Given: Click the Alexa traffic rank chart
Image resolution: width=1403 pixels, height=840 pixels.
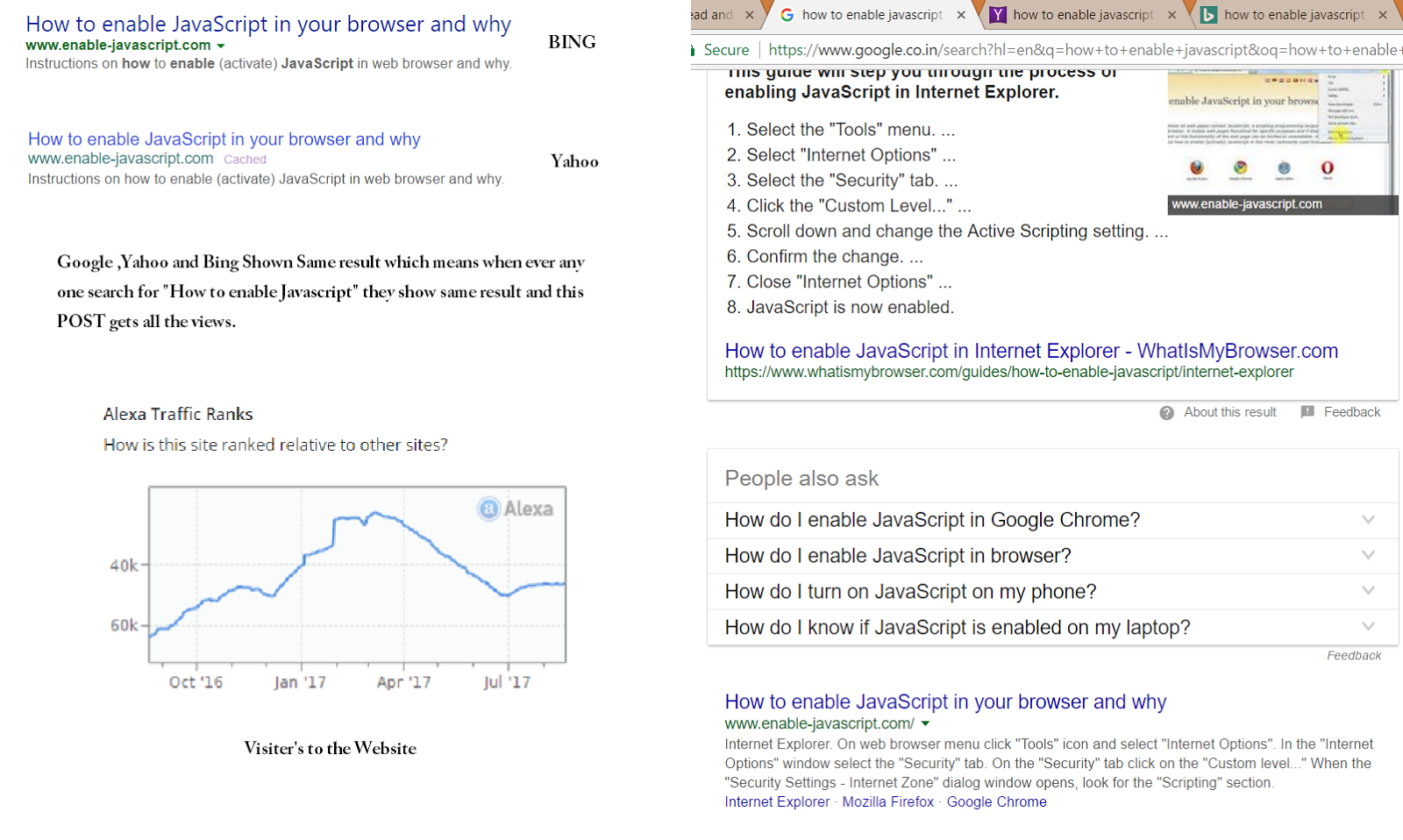Looking at the screenshot, I should pos(358,574).
